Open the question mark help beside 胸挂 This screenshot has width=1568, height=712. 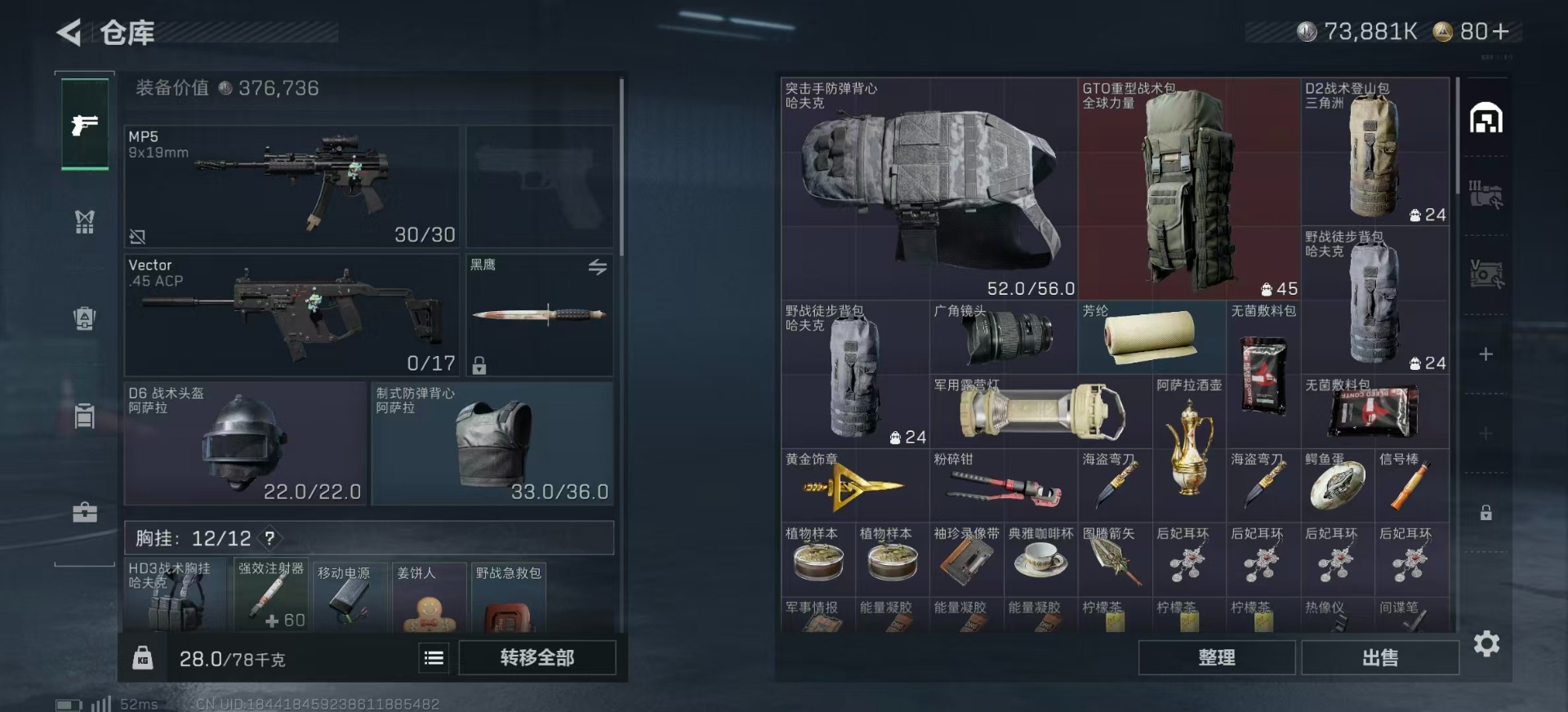pyautogui.click(x=269, y=538)
